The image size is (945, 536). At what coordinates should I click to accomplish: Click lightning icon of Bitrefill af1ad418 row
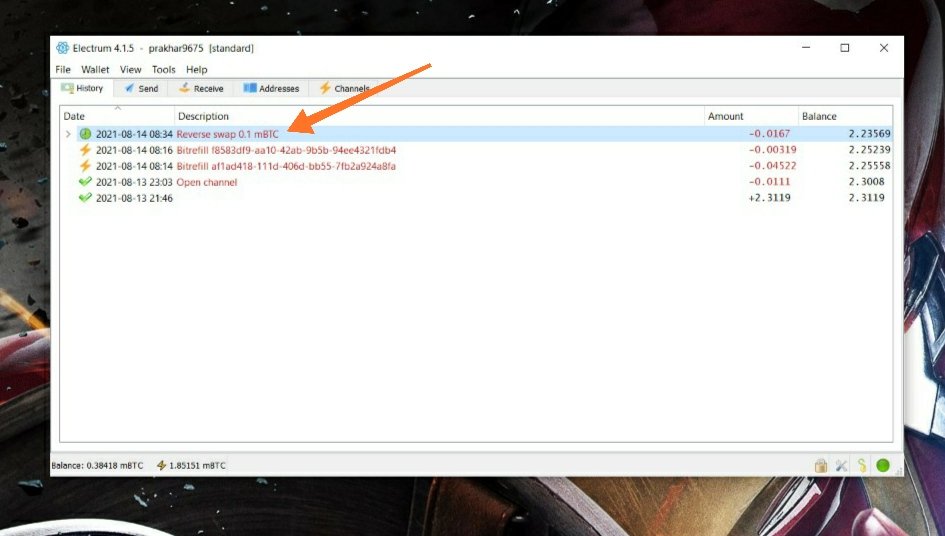pyautogui.click(x=86, y=166)
